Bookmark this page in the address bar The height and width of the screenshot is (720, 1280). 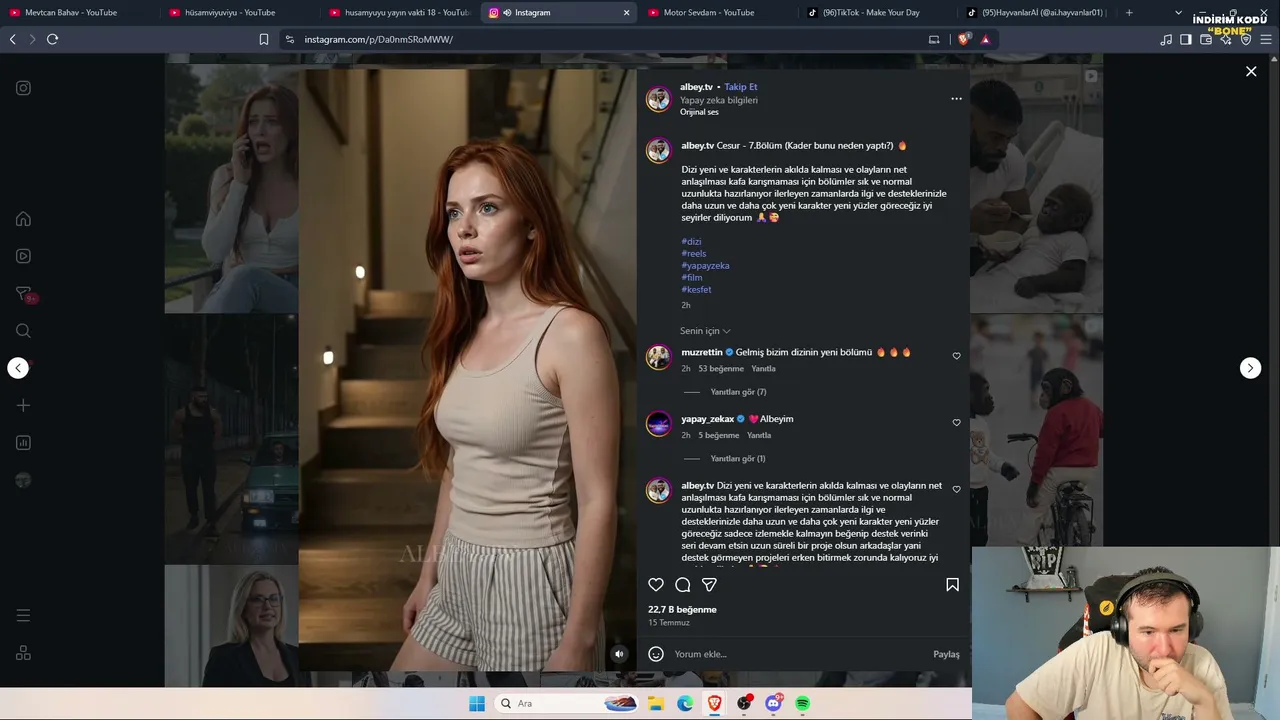[x=264, y=39]
